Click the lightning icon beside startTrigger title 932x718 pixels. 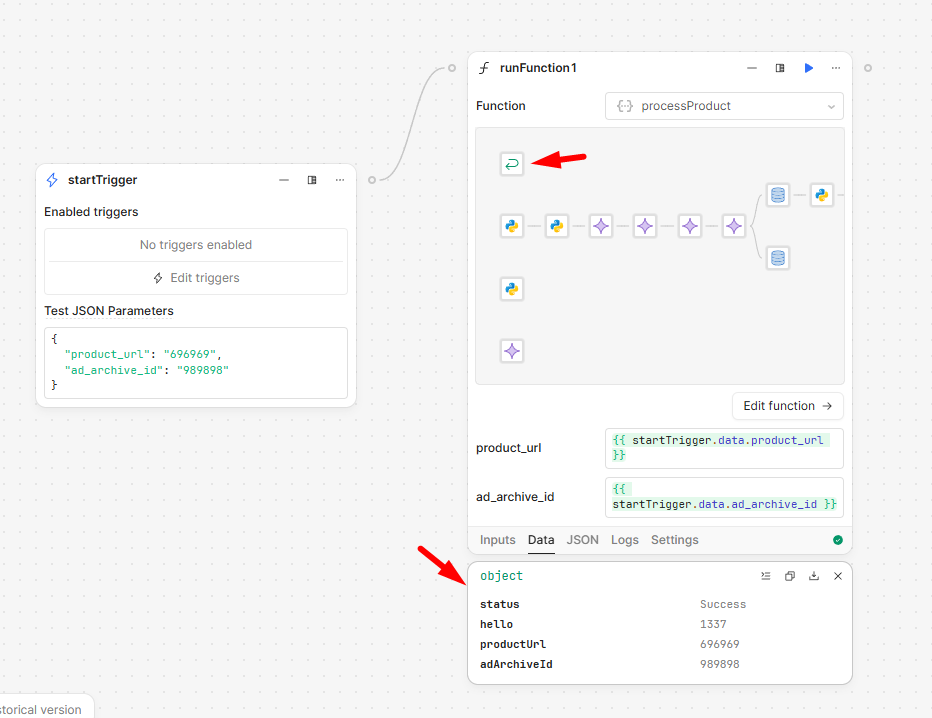coord(52,180)
